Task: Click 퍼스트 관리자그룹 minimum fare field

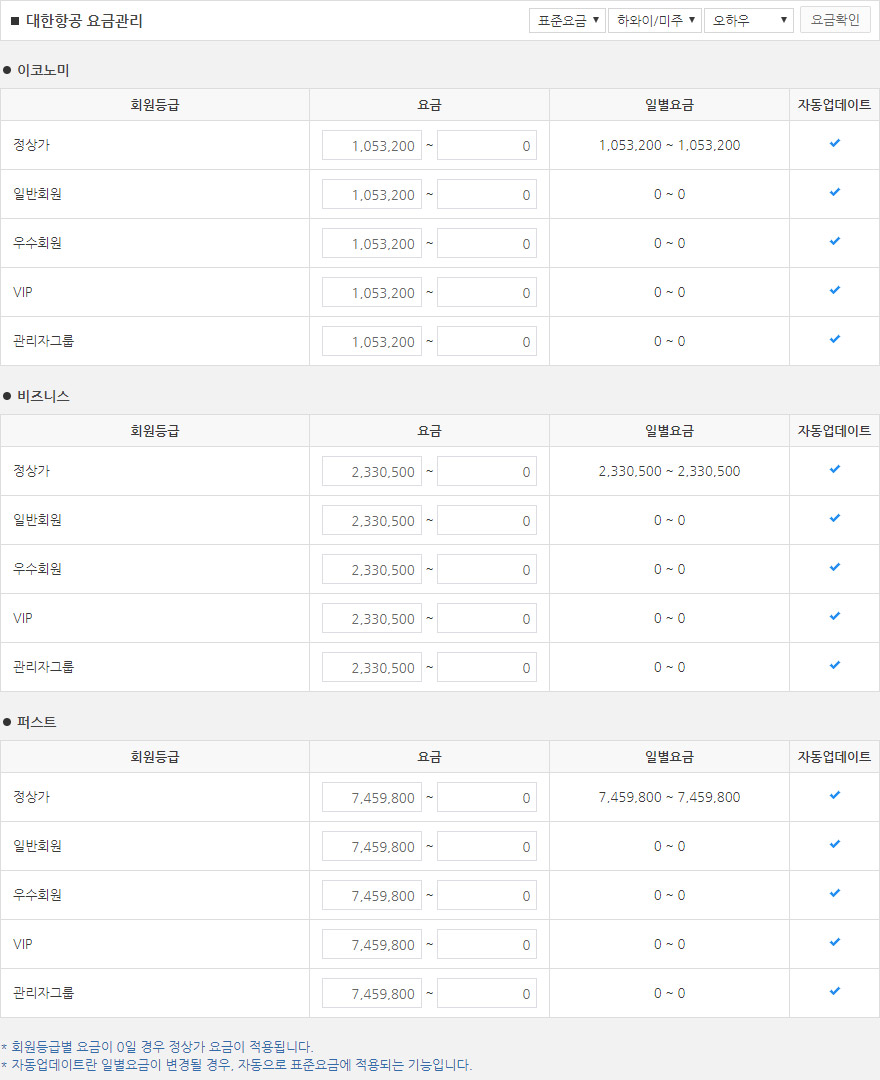Action: [x=372, y=993]
